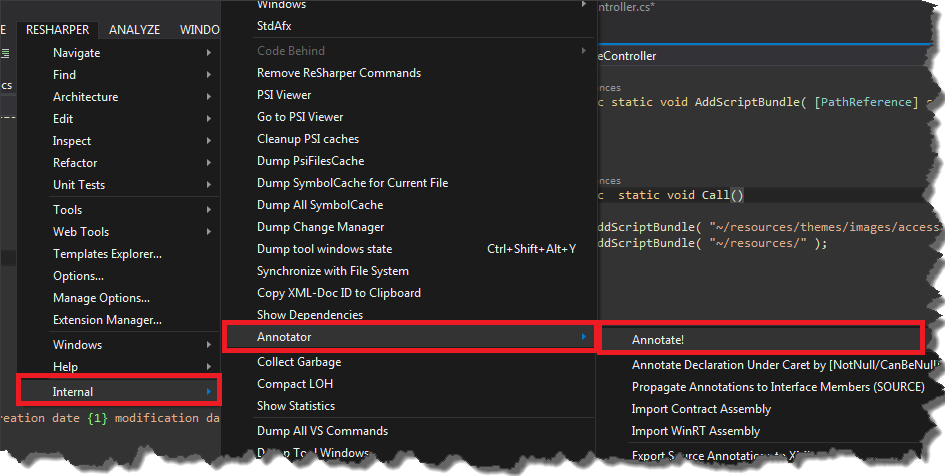The width and height of the screenshot is (945, 476).
Task: Open PSI Viewer
Action: point(409,95)
